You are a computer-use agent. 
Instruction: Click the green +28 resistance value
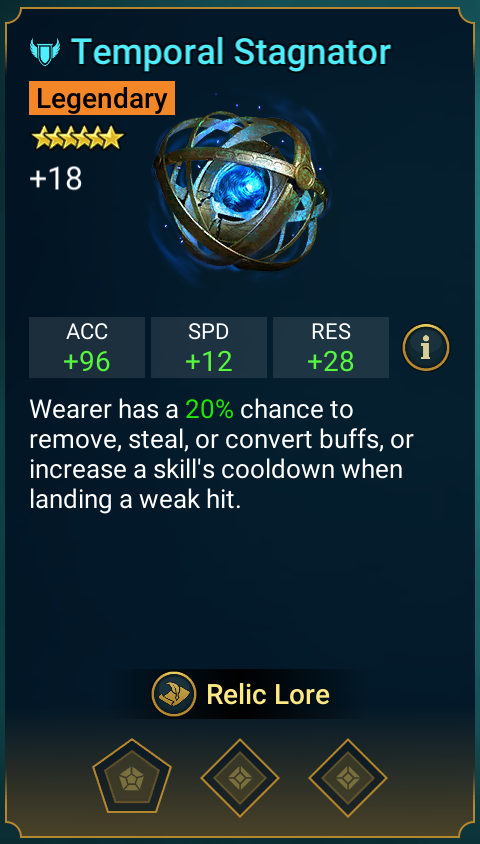[331, 362]
